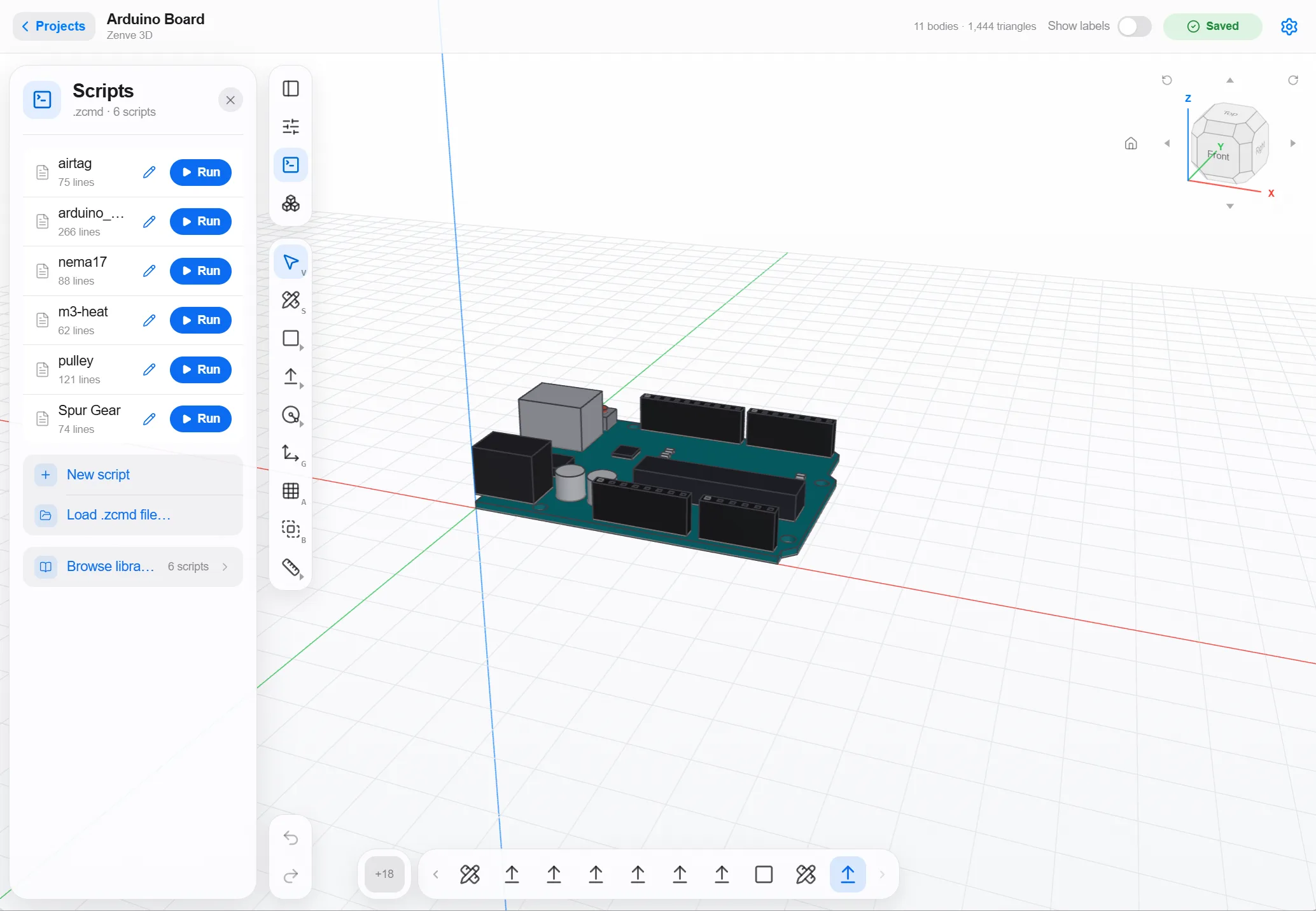This screenshot has height=911, width=1316.
Task: Open the Scripts terminal panel icon
Action: pyautogui.click(x=291, y=165)
